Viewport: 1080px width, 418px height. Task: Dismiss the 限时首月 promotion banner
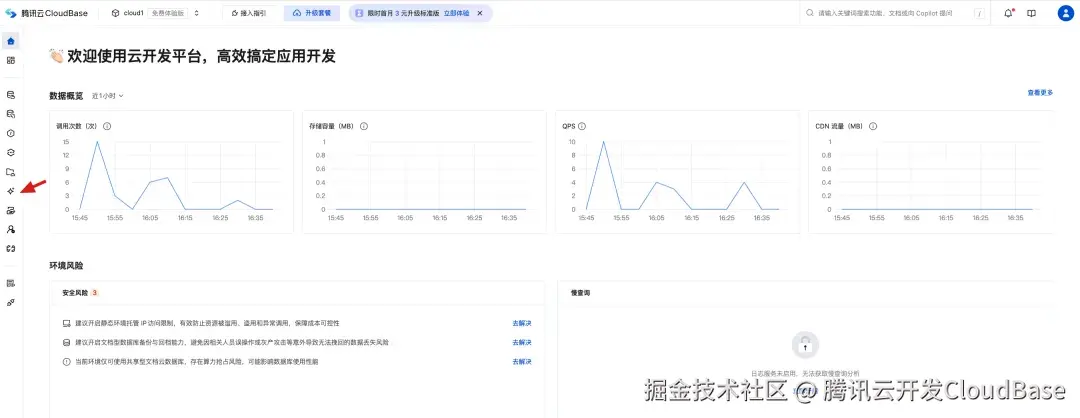(x=479, y=13)
